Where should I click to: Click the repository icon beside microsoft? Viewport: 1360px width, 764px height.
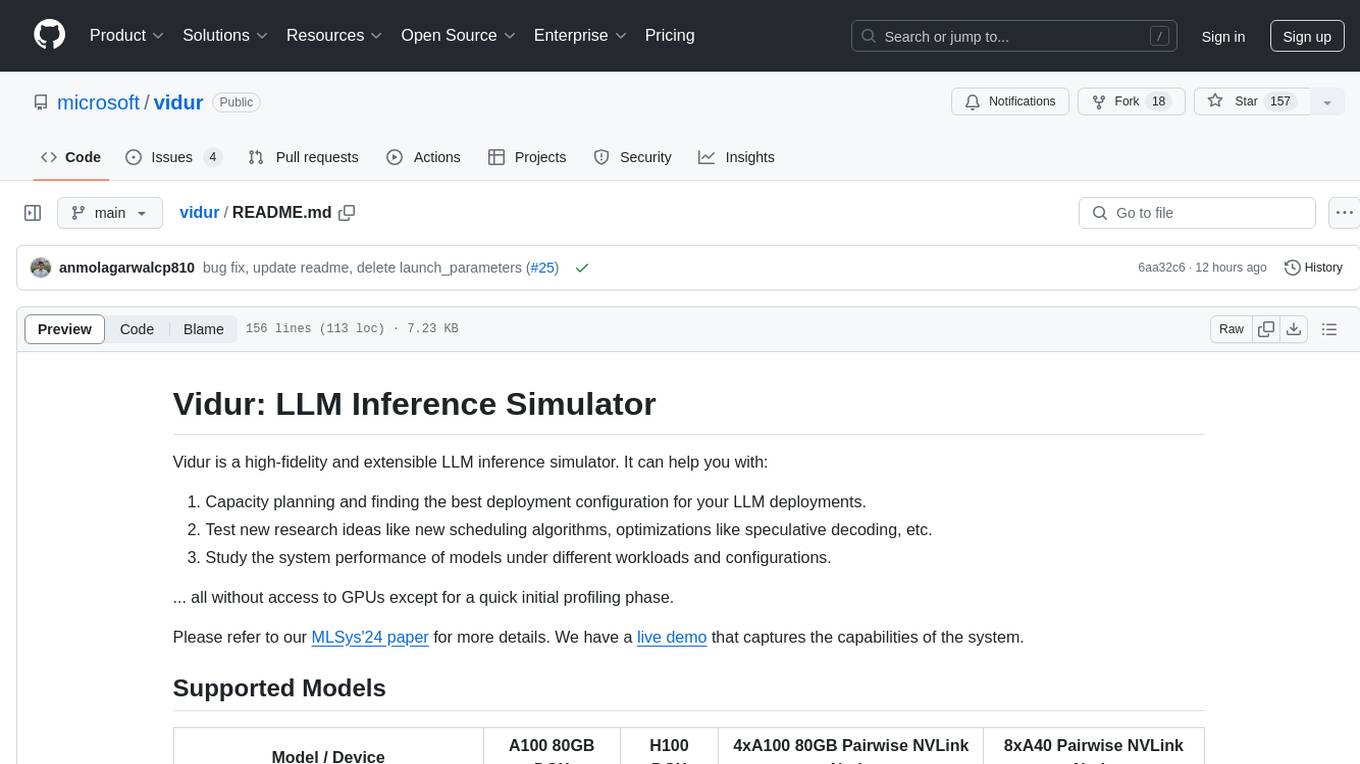point(41,102)
